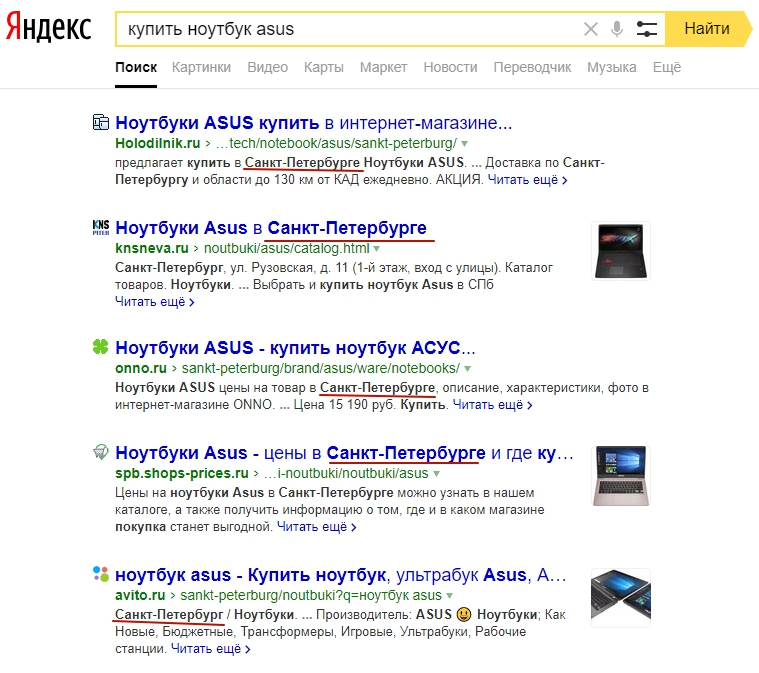The image size is (759, 673).
Task: Click Читать ещё in Holodilnik.ru snippet
Action: [x=528, y=180]
